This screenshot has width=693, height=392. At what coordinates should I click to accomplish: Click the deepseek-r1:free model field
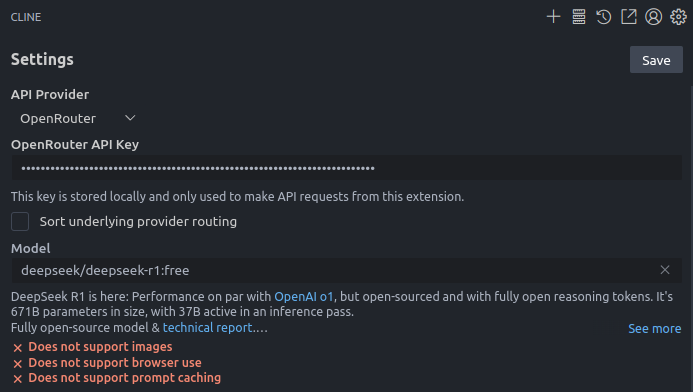[346, 270]
